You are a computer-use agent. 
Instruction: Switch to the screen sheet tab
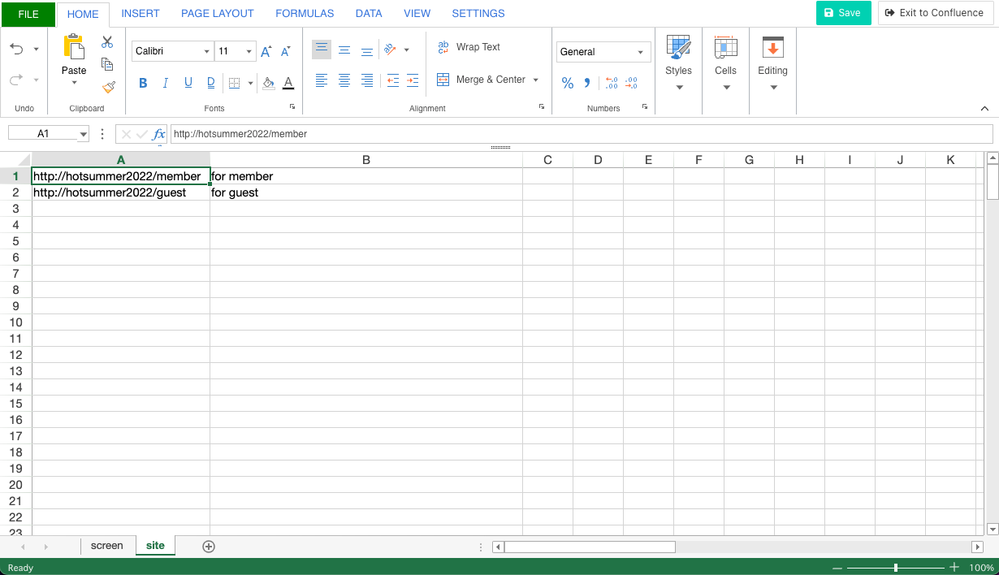click(107, 546)
